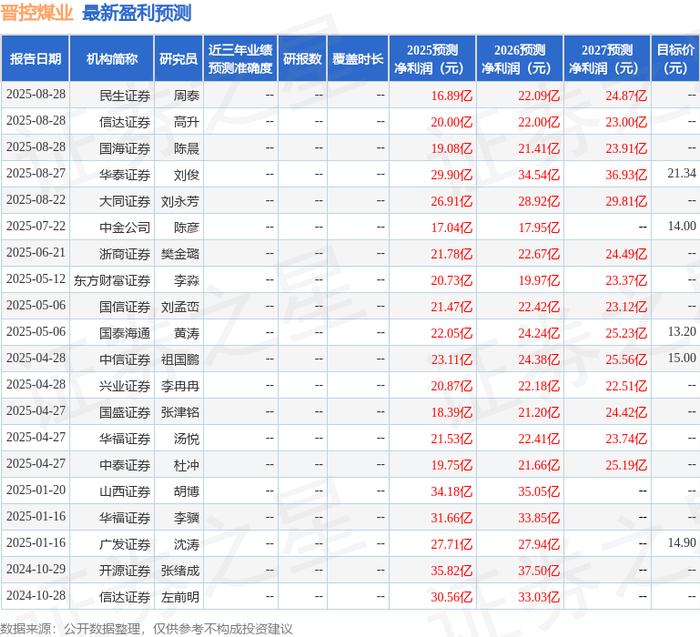Click the 2024-10-29 date cell
The image size is (700, 637).
[x=36, y=569]
